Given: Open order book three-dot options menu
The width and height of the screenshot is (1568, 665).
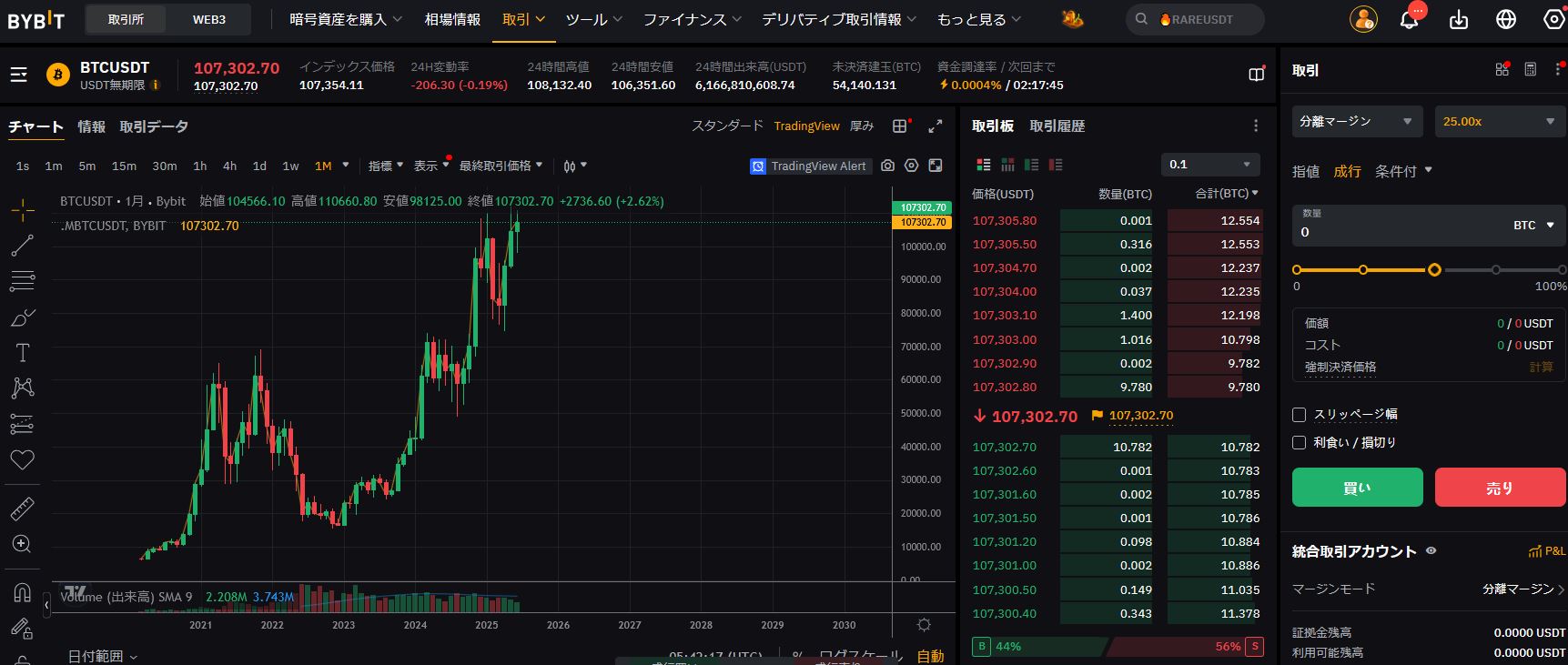Looking at the screenshot, I should pos(1256,126).
